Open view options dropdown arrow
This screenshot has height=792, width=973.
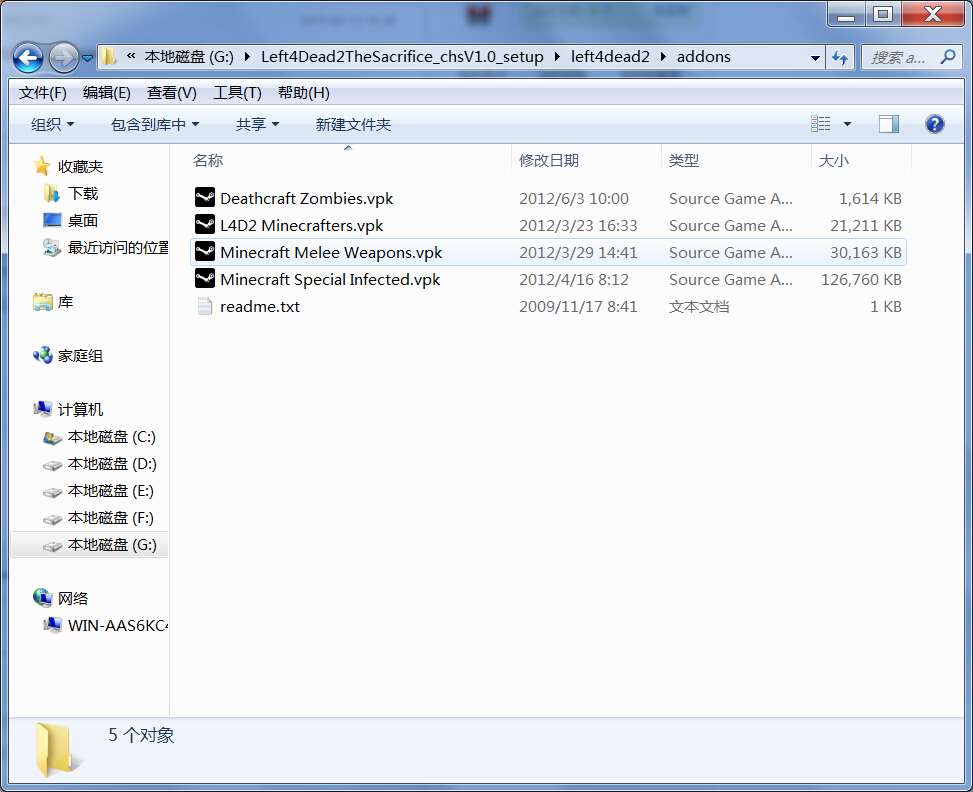847,124
